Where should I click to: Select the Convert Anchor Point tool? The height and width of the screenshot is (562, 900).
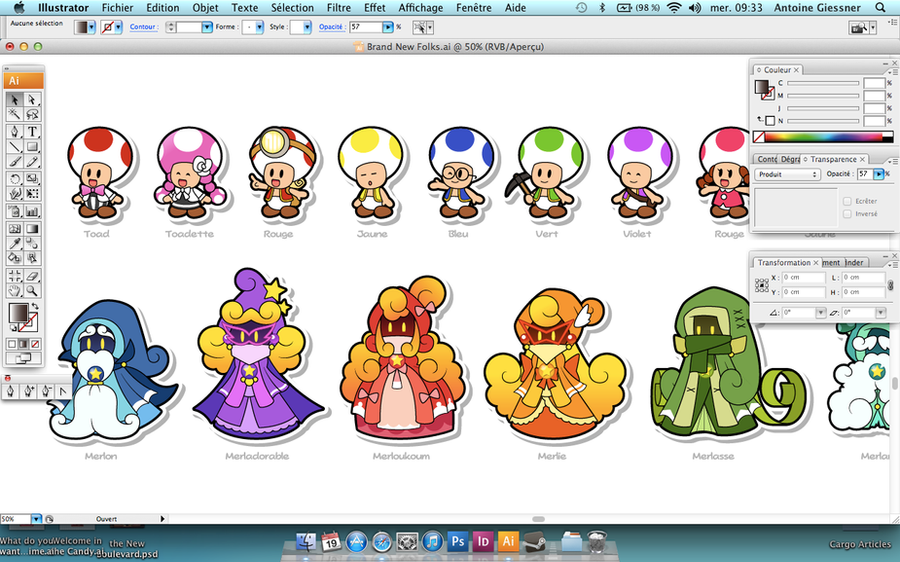[x=62, y=392]
